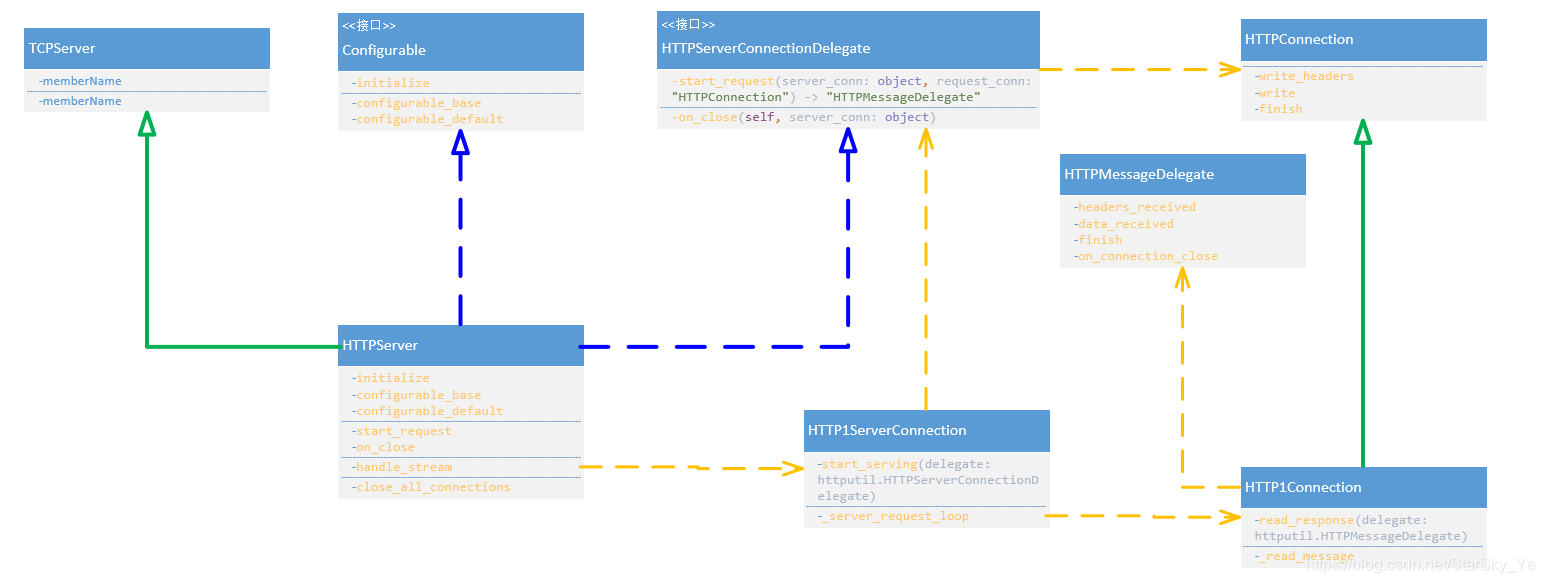Screen dimensions: 1545x583
Task: Select the TCPServer class header
Action: (x=147, y=48)
